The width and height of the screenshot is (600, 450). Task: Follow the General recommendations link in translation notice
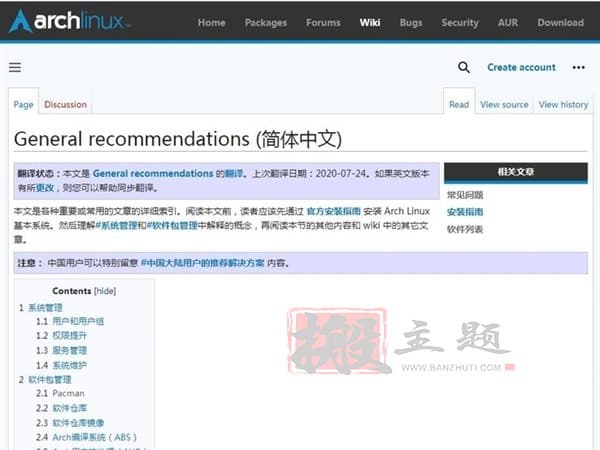coord(153,173)
